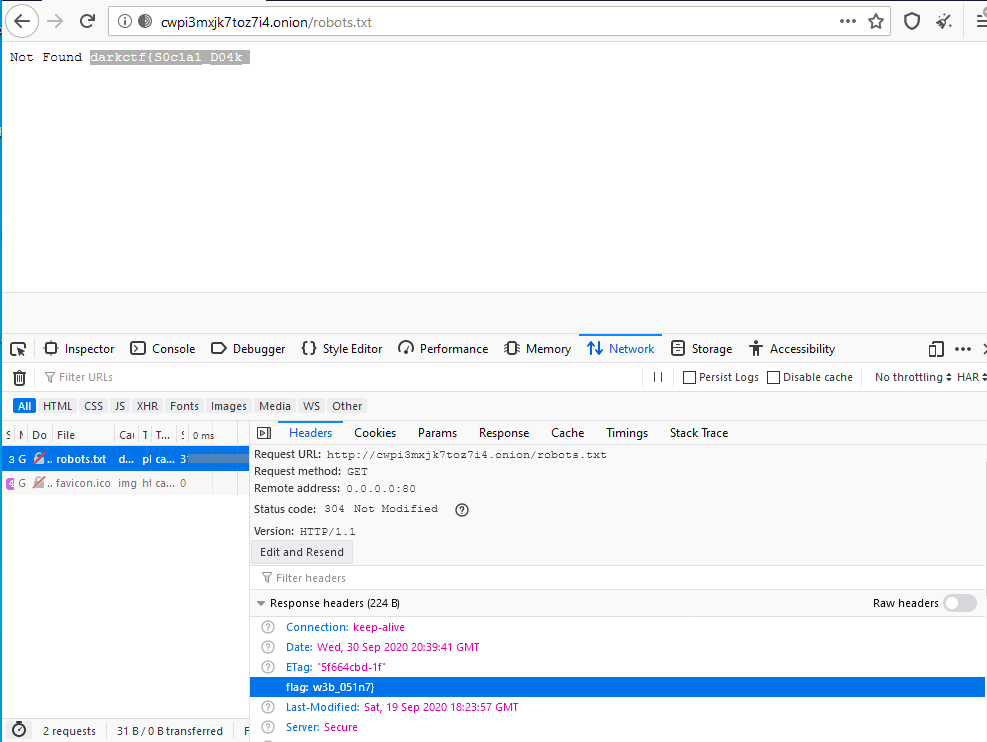
Task: Open the Debugger tab
Action: click(248, 349)
